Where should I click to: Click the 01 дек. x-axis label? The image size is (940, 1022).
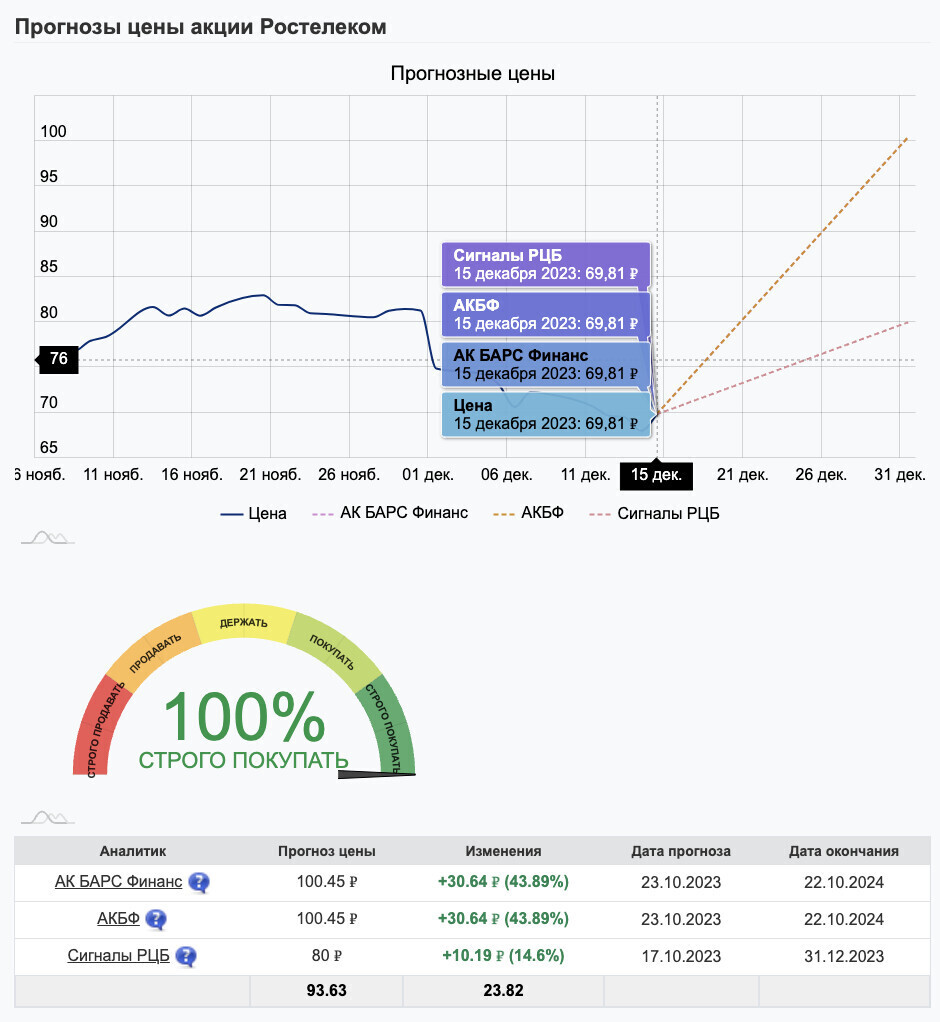click(428, 474)
